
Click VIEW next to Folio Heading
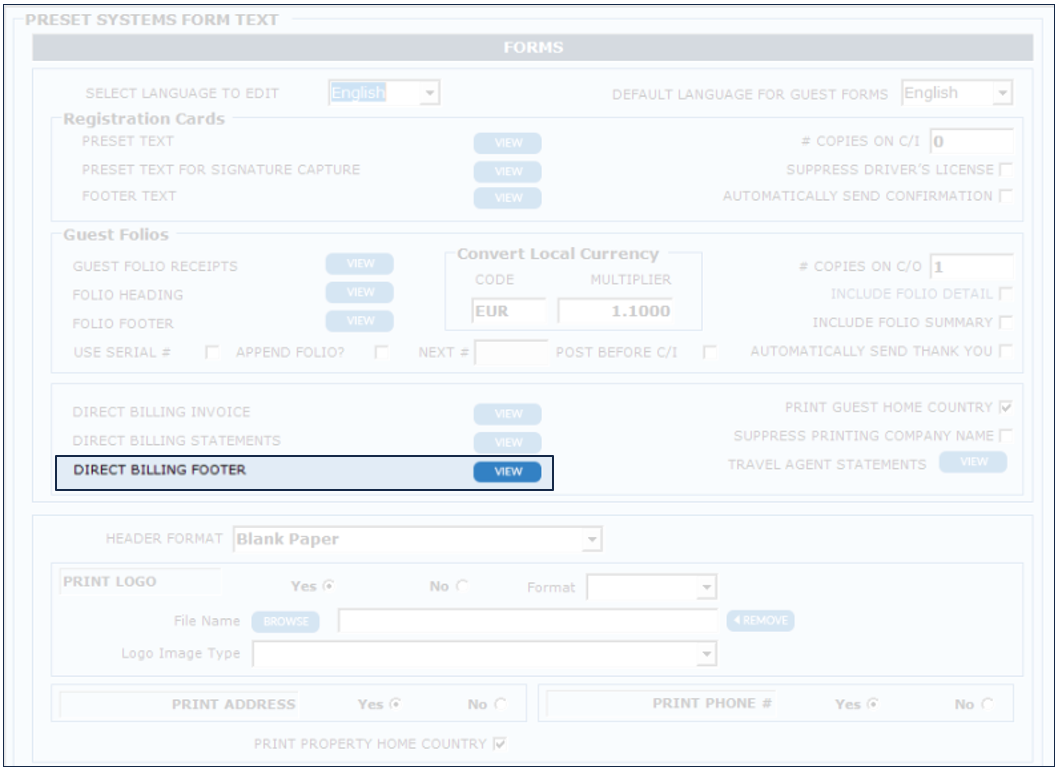coord(359,293)
